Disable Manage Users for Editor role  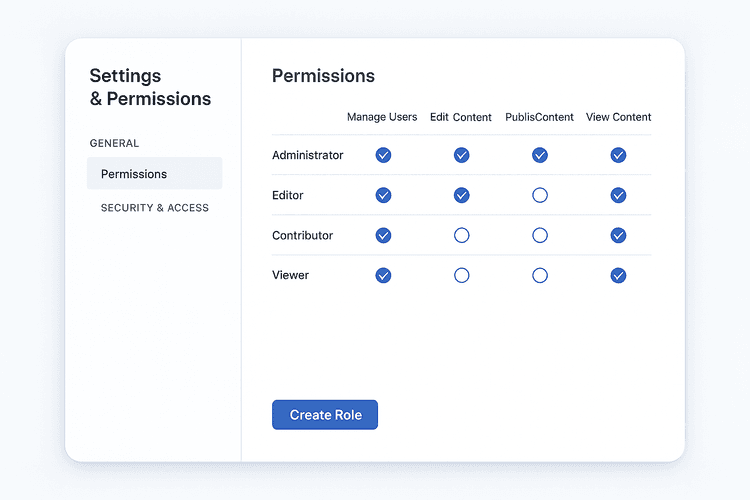[x=383, y=195]
